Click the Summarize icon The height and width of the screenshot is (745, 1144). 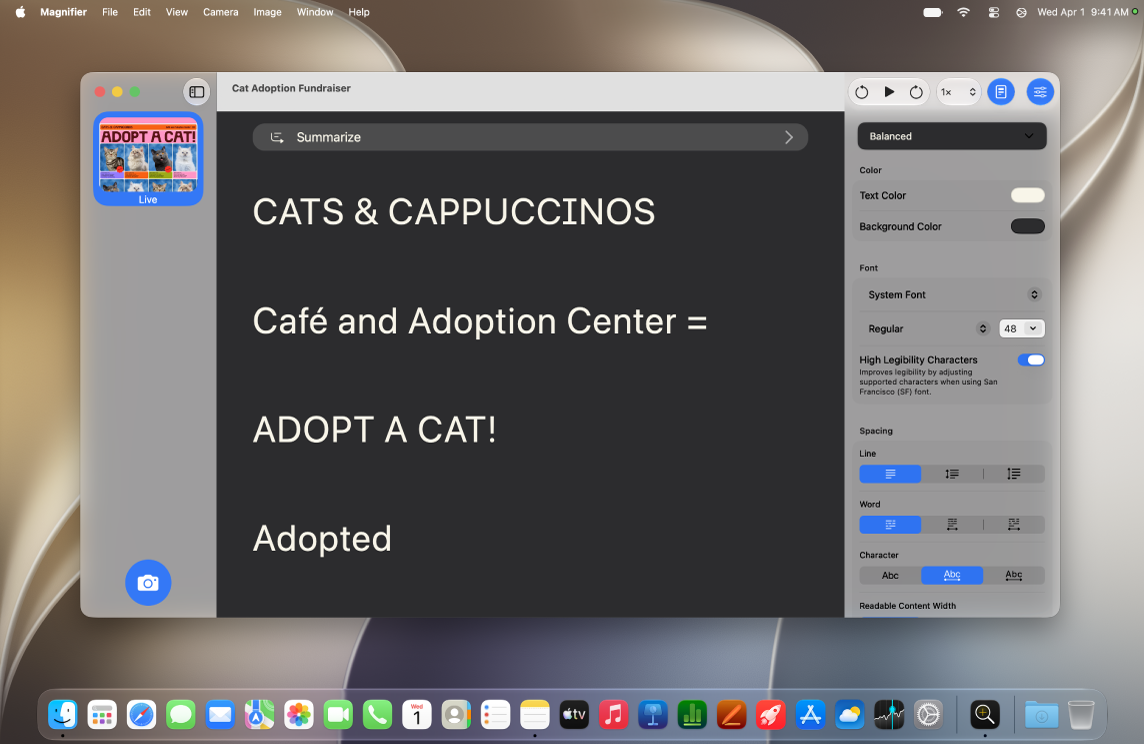pos(277,137)
